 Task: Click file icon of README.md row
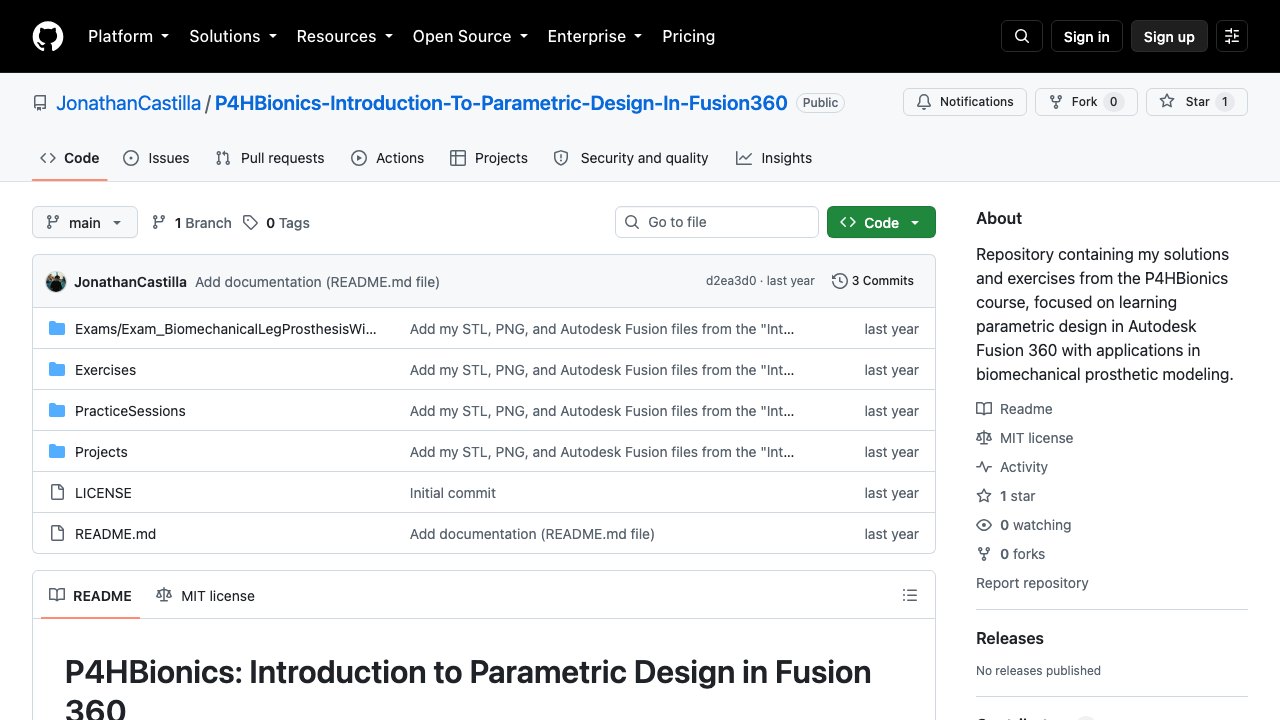[57, 534]
